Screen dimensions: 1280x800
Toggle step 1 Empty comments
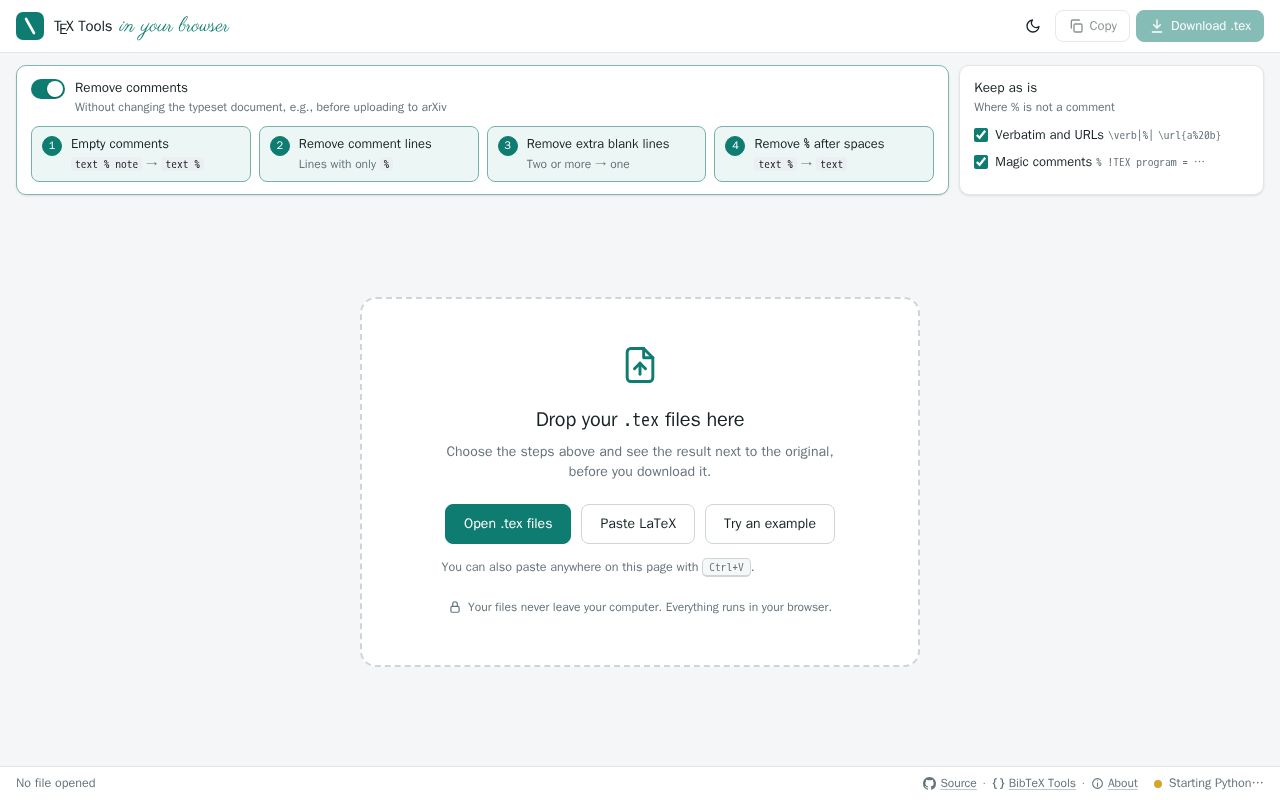point(141,154)
